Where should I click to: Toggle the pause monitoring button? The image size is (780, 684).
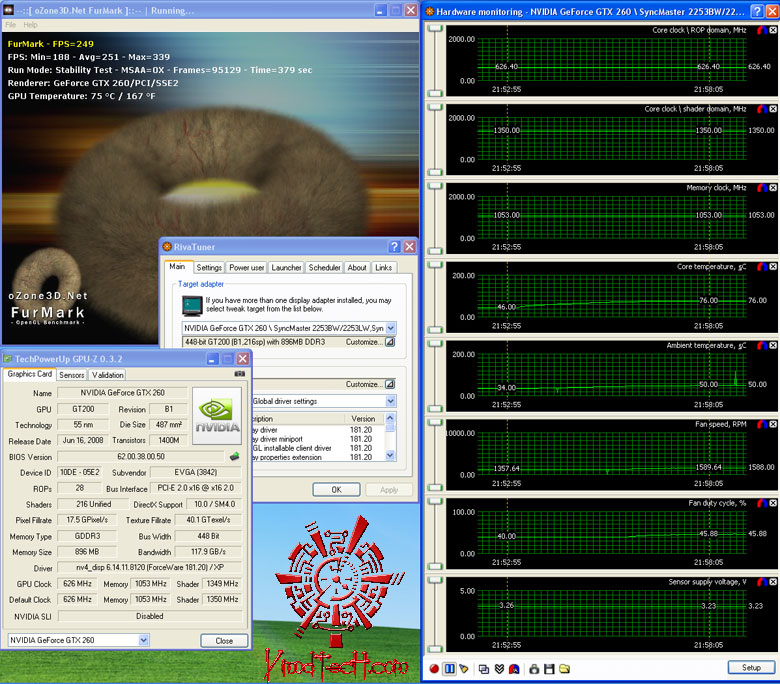coord(449,669)
